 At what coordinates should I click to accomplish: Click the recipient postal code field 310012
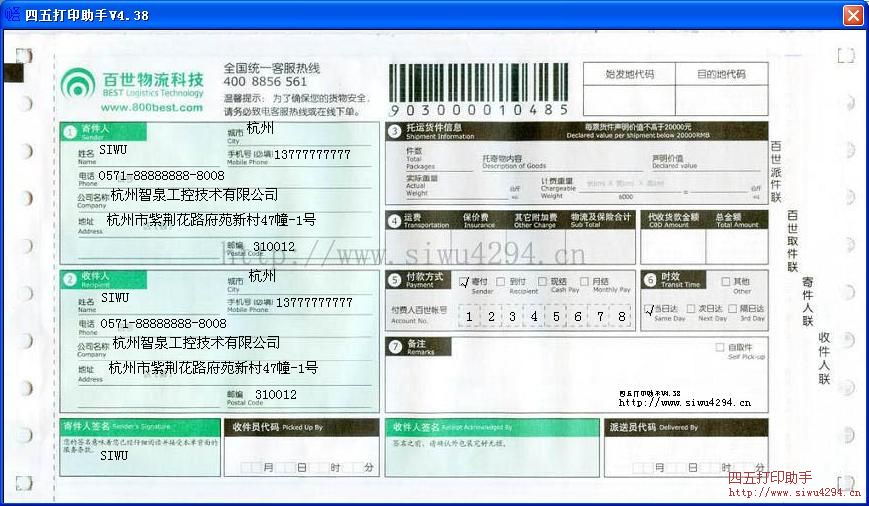(274, 395)
